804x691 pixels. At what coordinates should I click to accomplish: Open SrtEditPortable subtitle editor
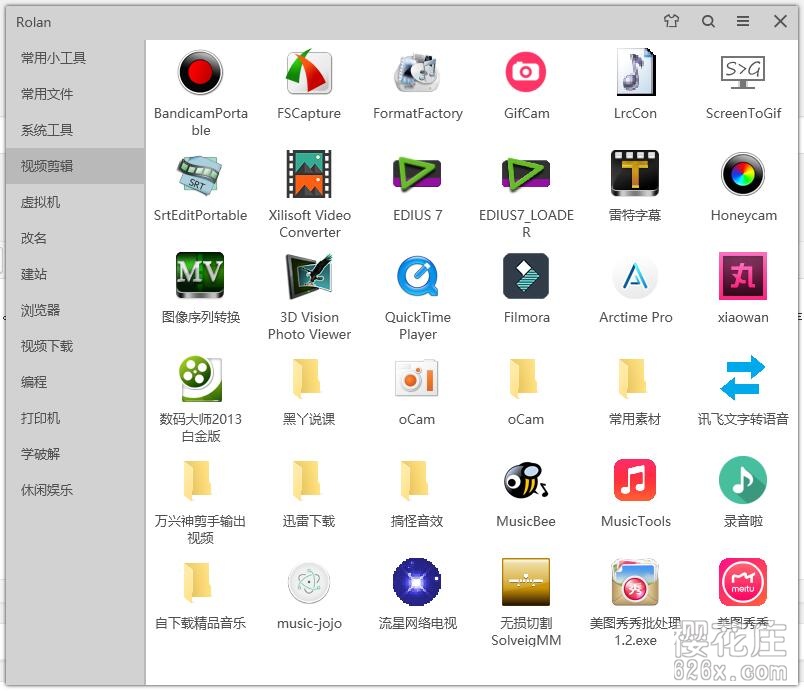(200, 174)
